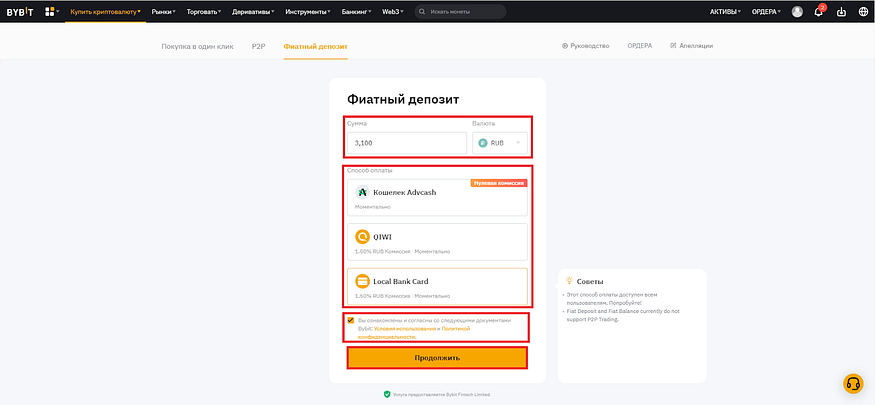Click the Сумма amount input field
Screen dimensions: 875x405
click(407, 143)
